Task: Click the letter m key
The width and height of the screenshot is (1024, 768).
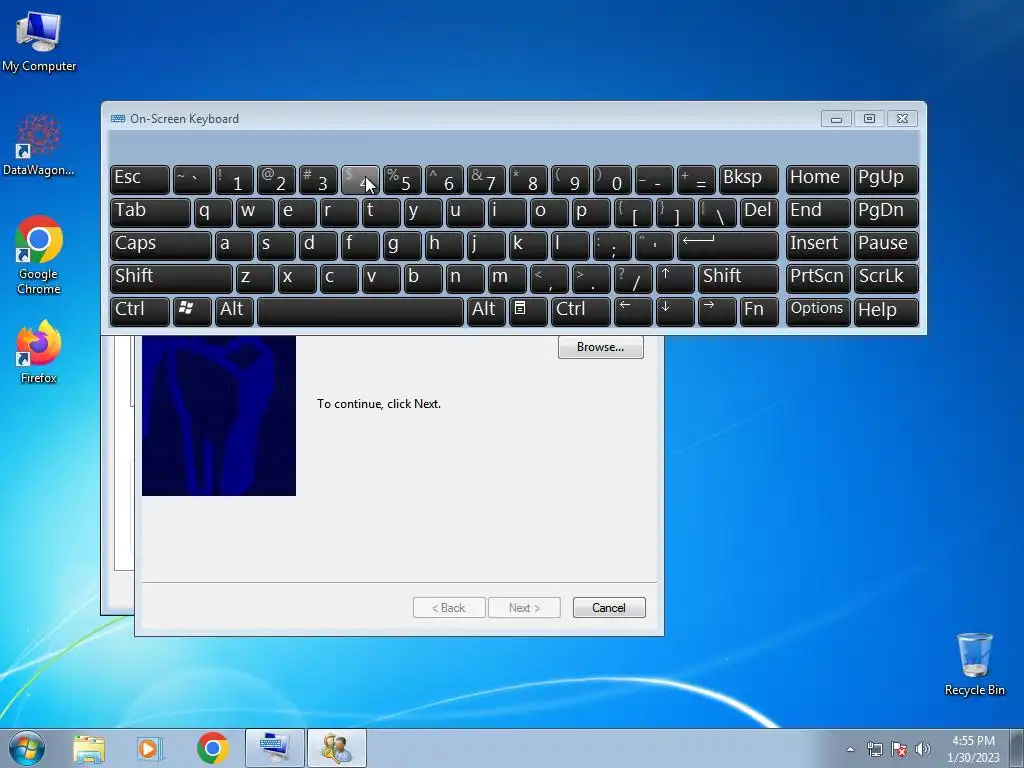Action: tap(507, 278)
